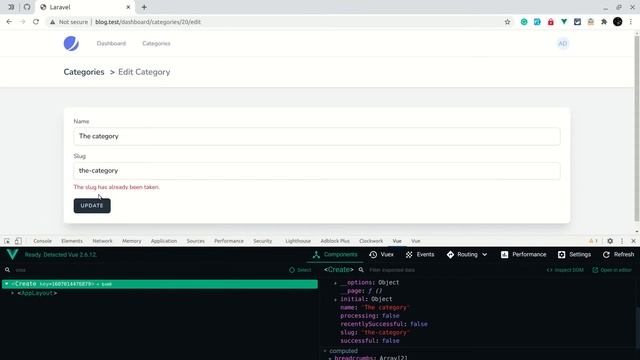640x360 pixels.
Task: Expand the __options Object property
Action: point(336,283)
